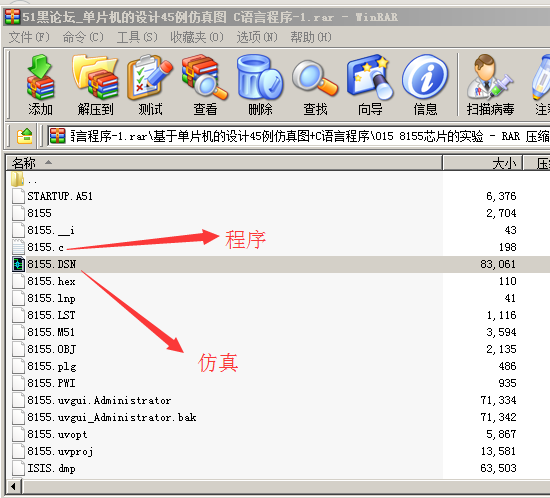550x498 pixels.
Task: Select the file named 8155
Action: click(39, 213)
